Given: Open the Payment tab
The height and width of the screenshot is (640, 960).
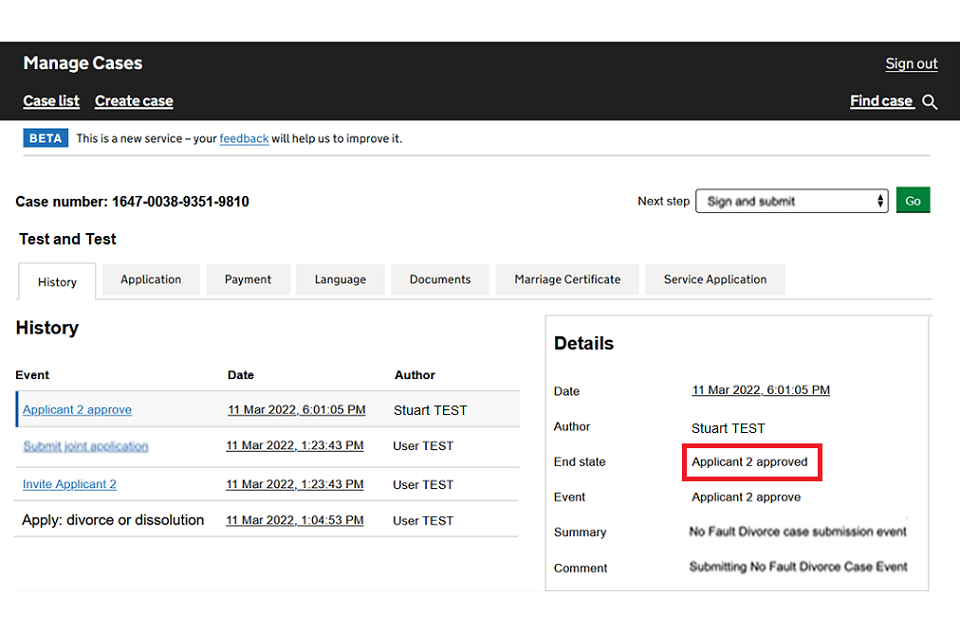Looking at the screenshot, I should [248, 280].
